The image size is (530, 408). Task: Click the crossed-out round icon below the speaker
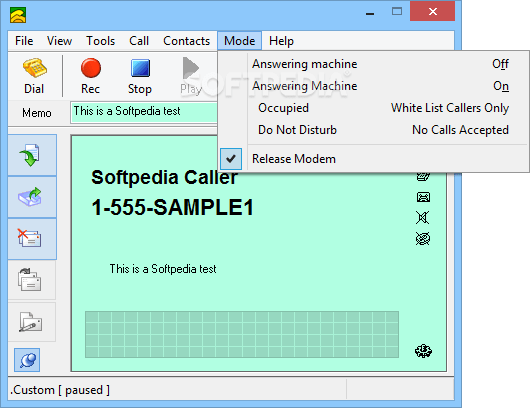(423, 239)
